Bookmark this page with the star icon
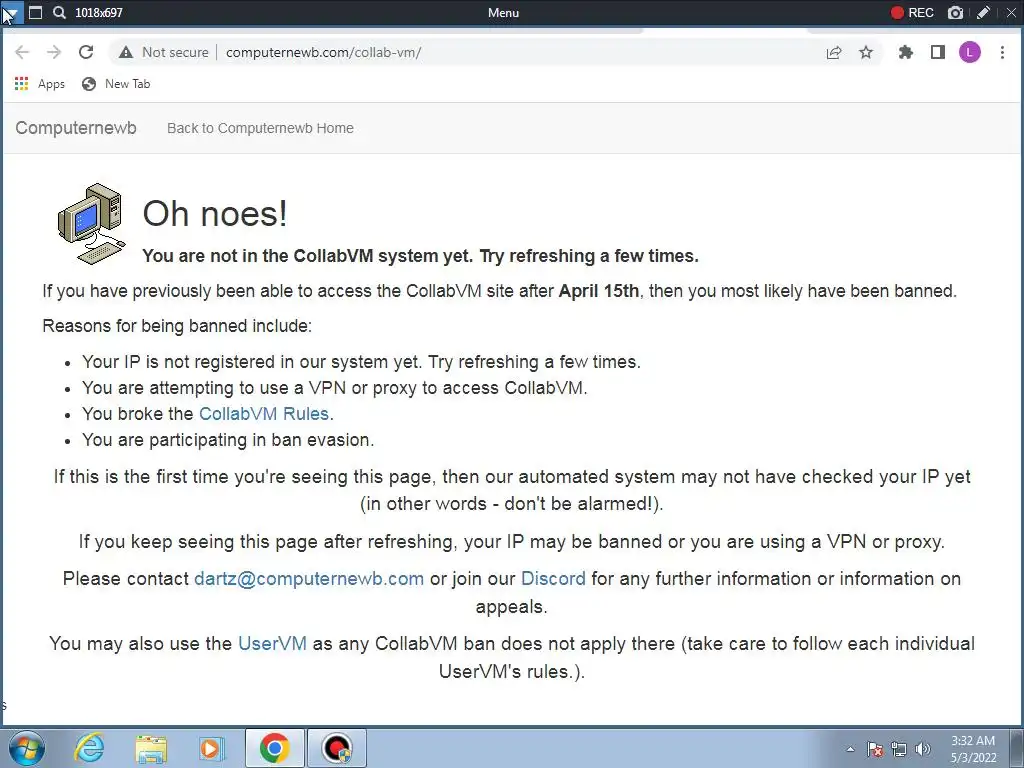Image resolution: width=1024 pixels, height=768 pixels. click(866, 52)
